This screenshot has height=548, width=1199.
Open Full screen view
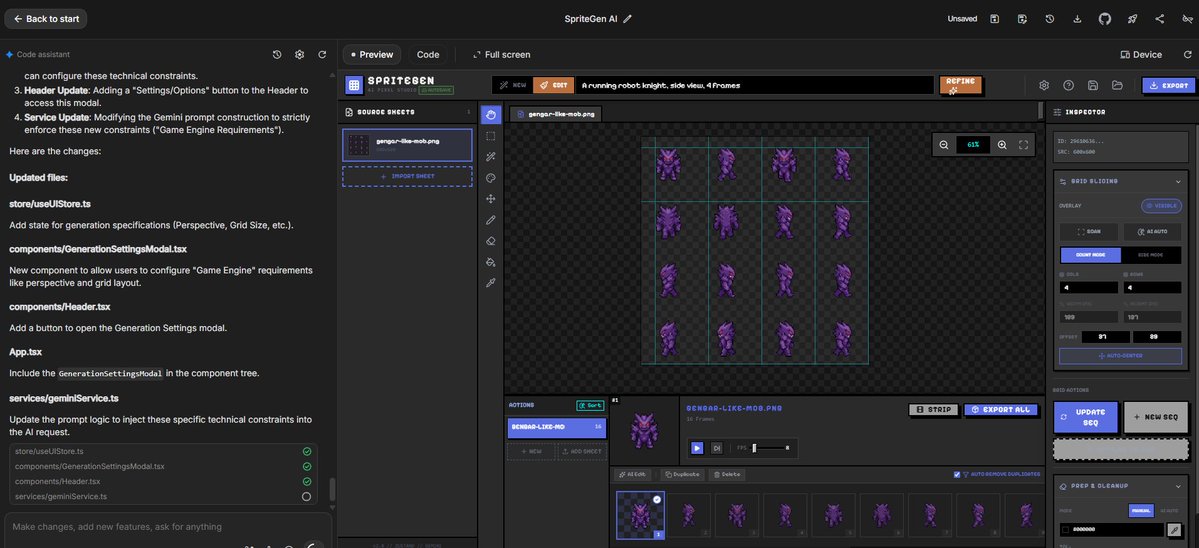(502, 55)
